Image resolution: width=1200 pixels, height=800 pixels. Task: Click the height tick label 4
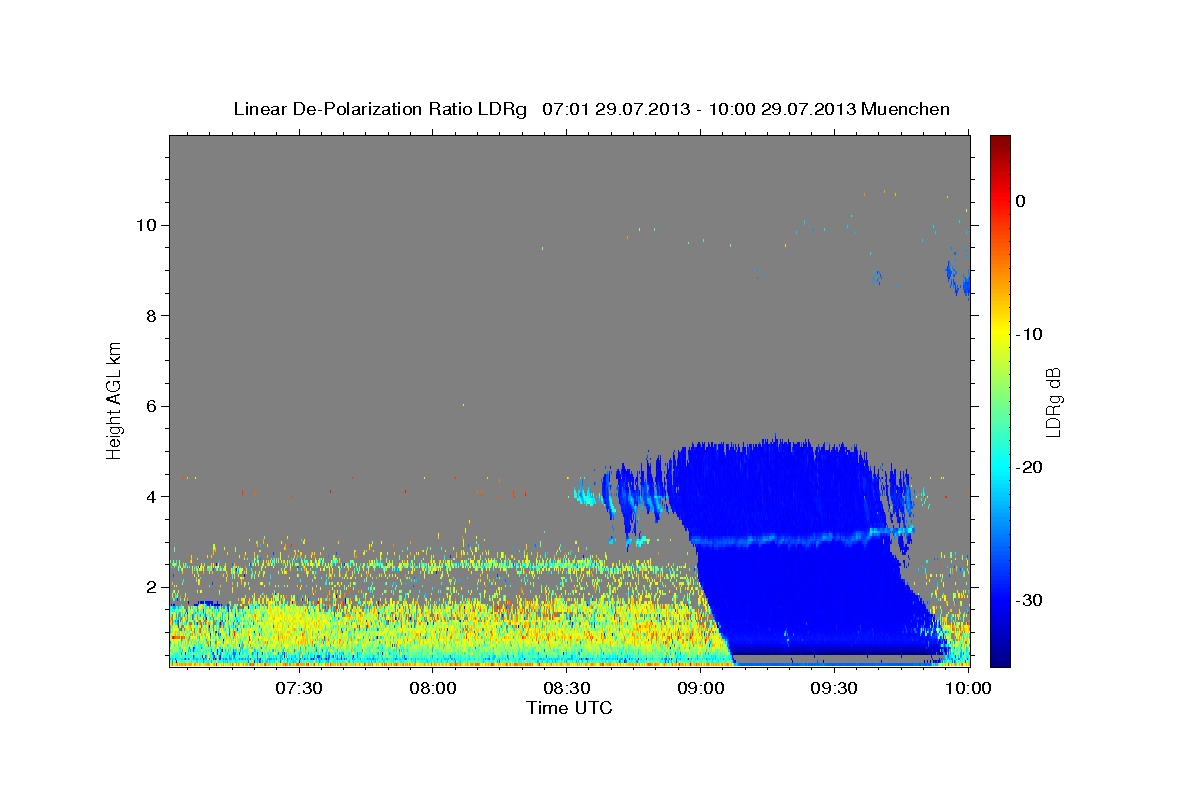[153, 497]
